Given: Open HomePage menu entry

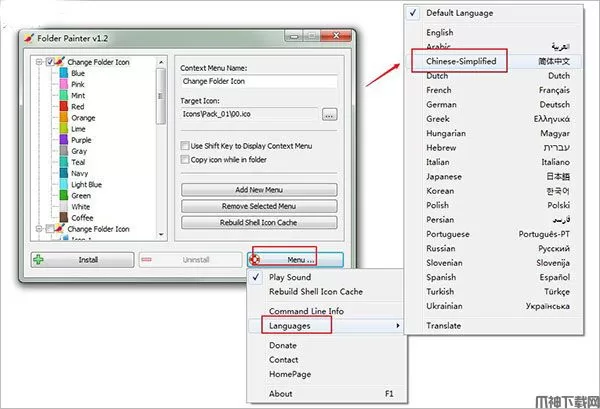Looking at the screenshot, I should (325, 374).
